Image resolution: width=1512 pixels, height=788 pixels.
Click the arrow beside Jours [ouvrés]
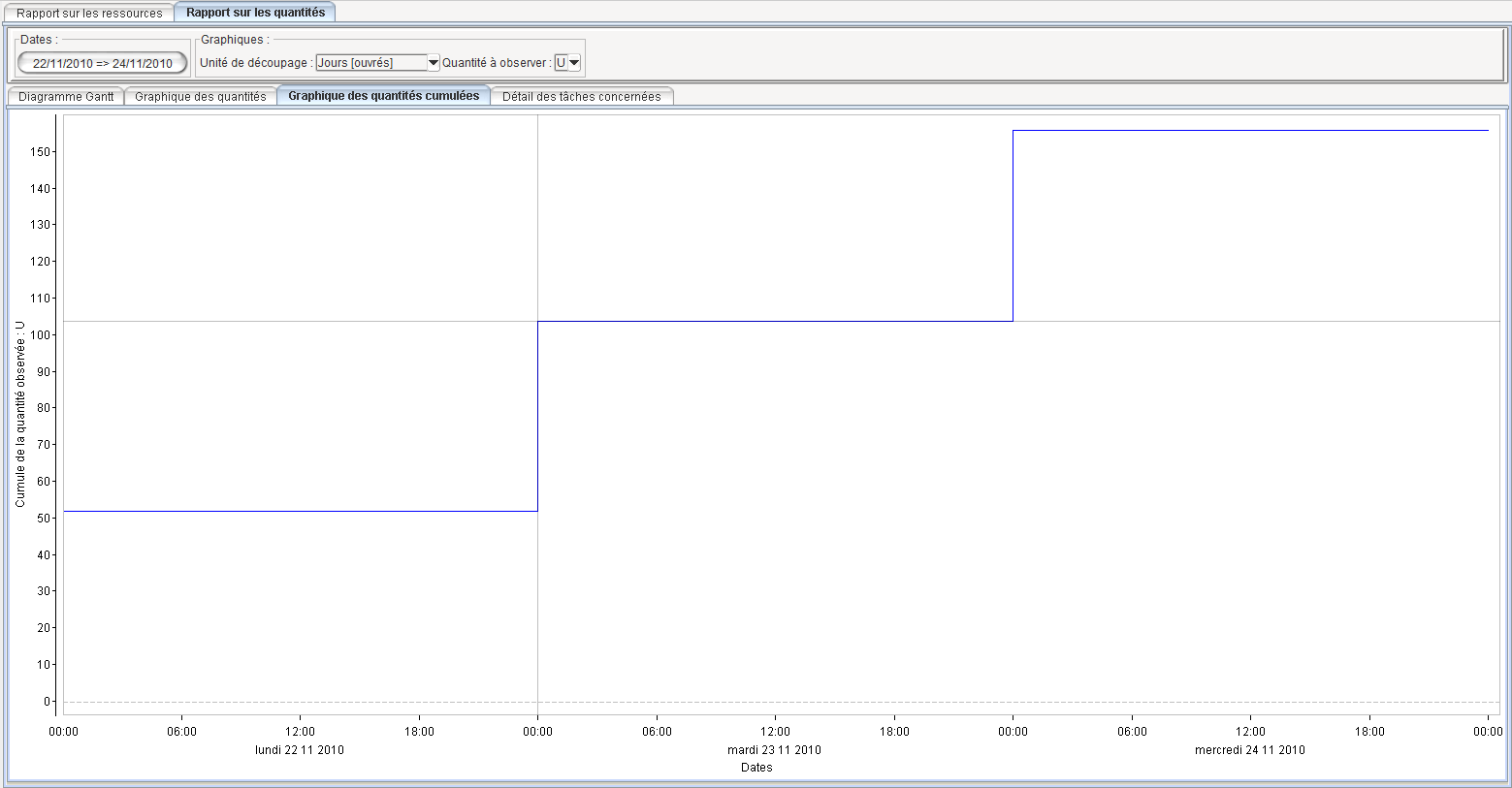pyautogui.click(x=434, y=63)
